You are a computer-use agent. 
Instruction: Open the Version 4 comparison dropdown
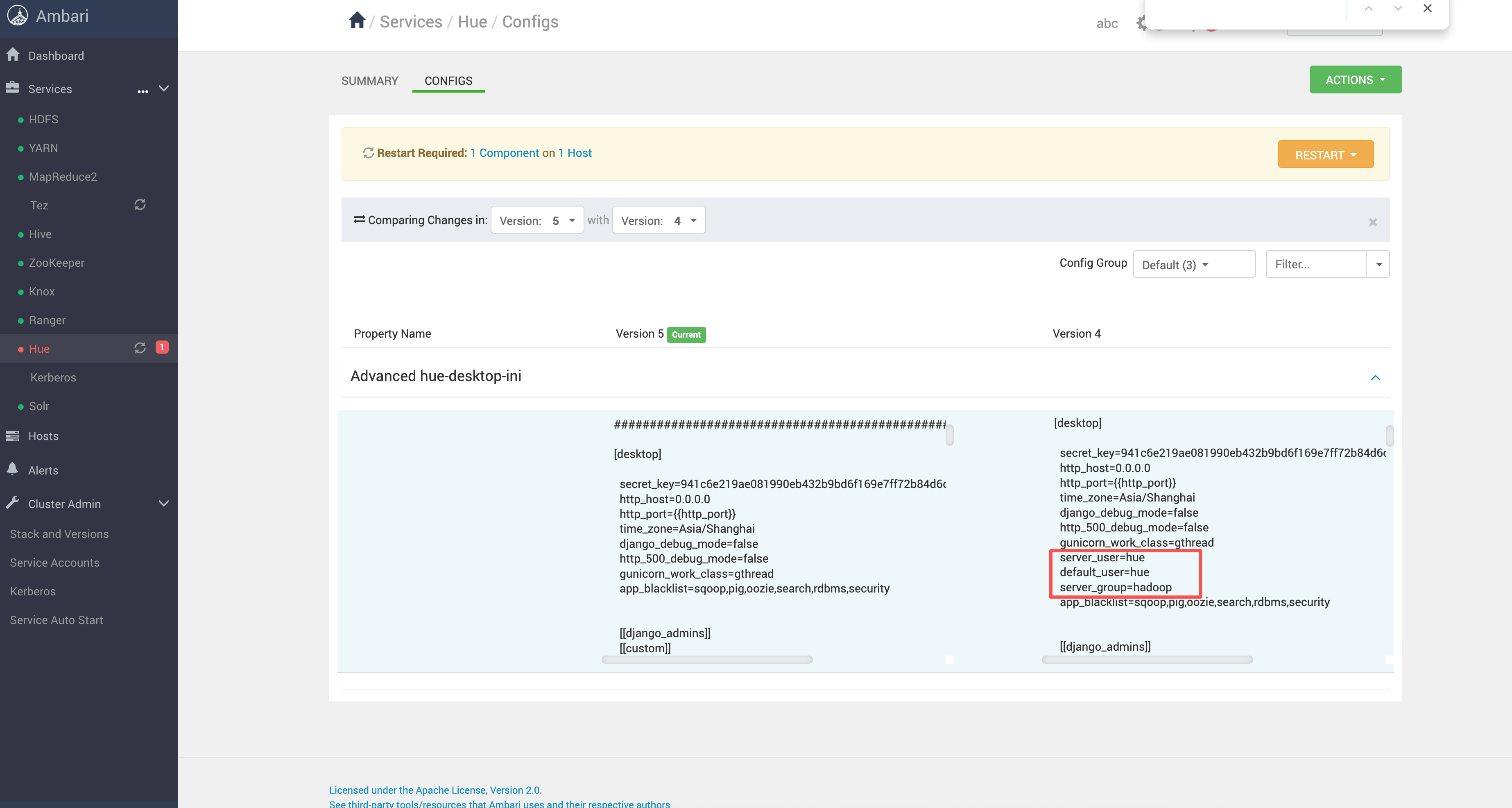tap(659, 220)
